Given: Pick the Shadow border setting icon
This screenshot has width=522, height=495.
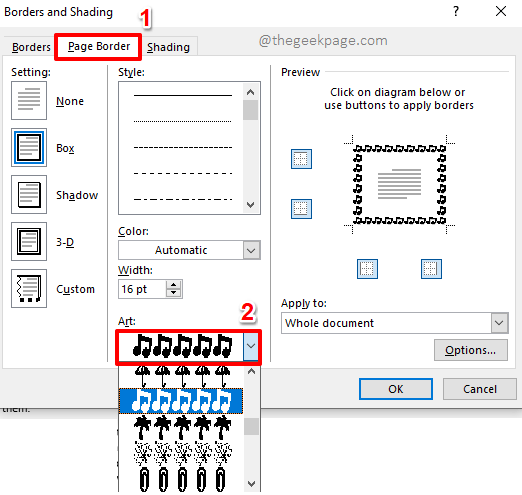Looking at the screenshot, I should coord(29,194).
